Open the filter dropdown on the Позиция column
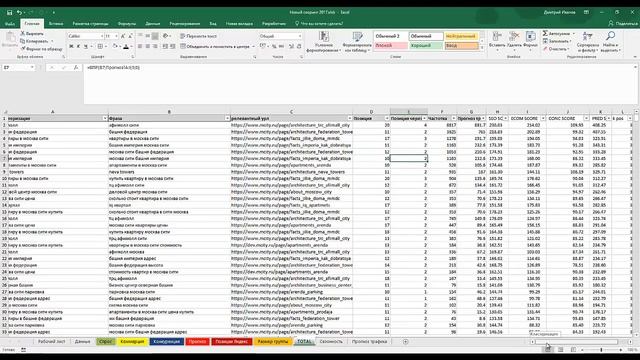Image resolution: width=640 pixels, height=360 pixels. pos(387,118)
